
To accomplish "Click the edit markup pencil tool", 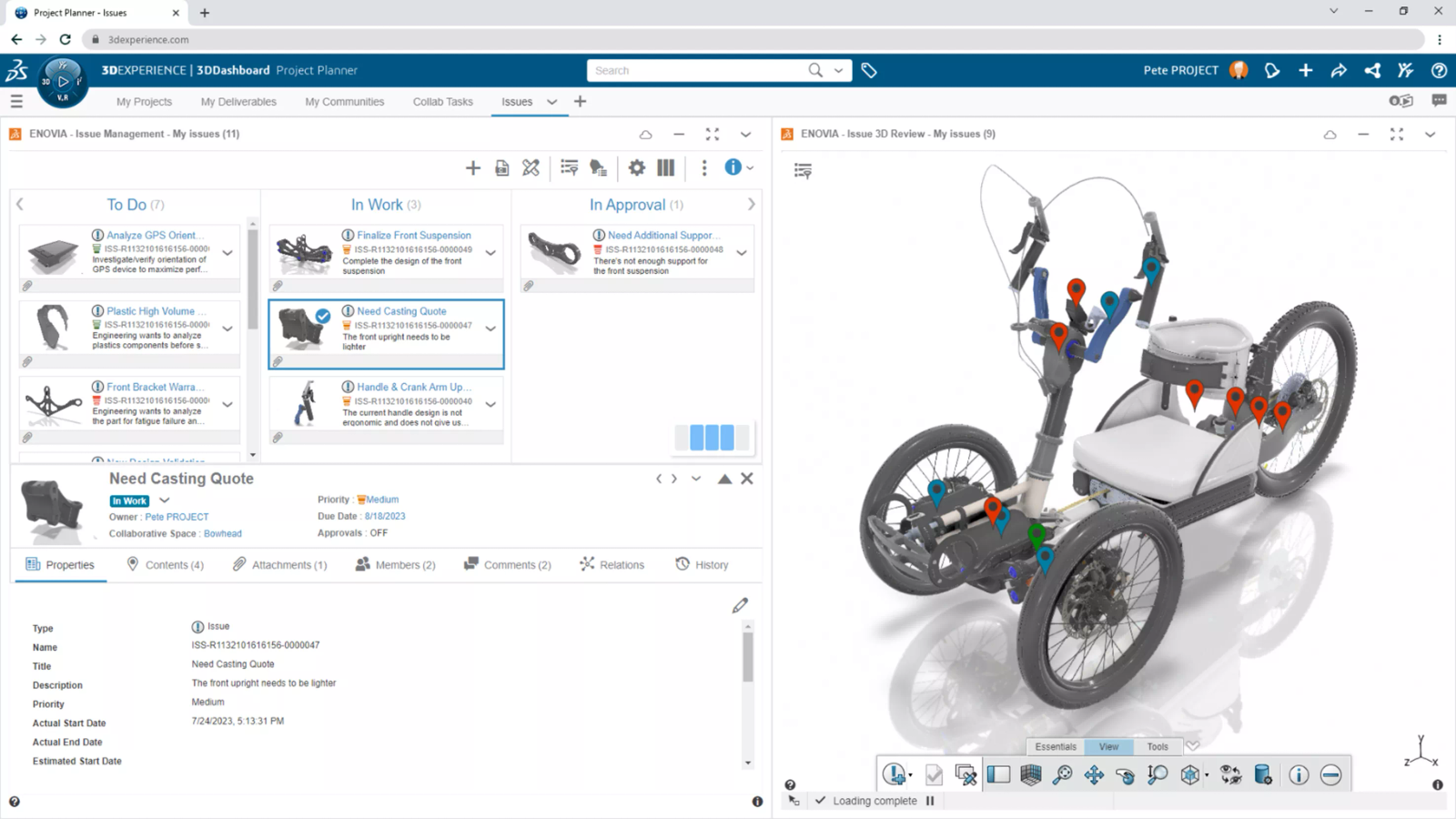I will [x=966, y=774].
